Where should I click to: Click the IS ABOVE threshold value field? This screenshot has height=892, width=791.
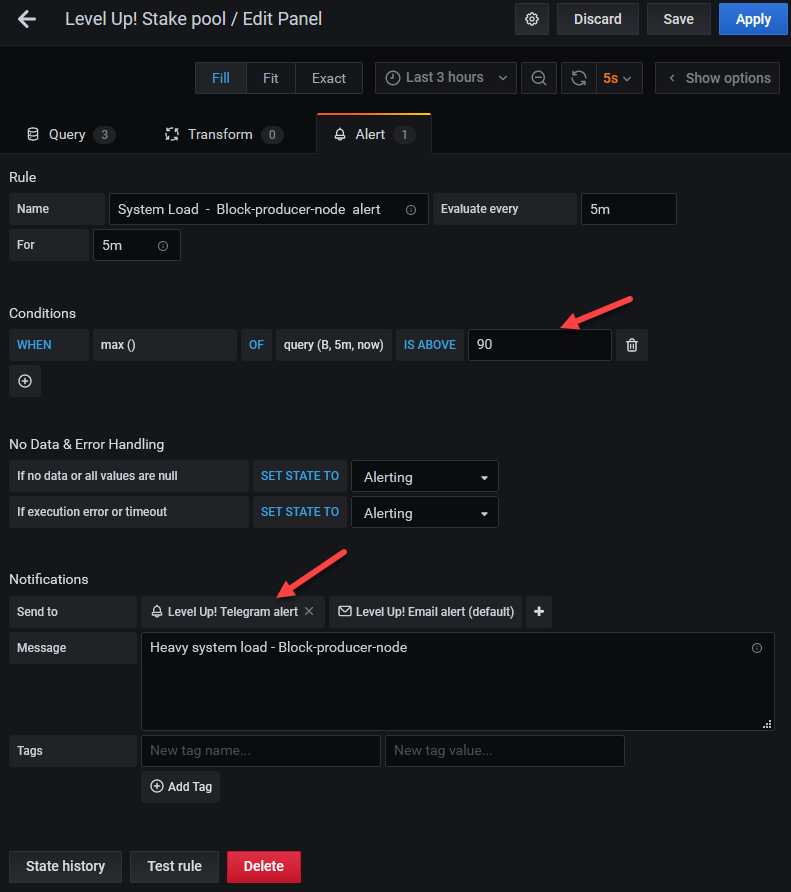[x=538, y=345]
